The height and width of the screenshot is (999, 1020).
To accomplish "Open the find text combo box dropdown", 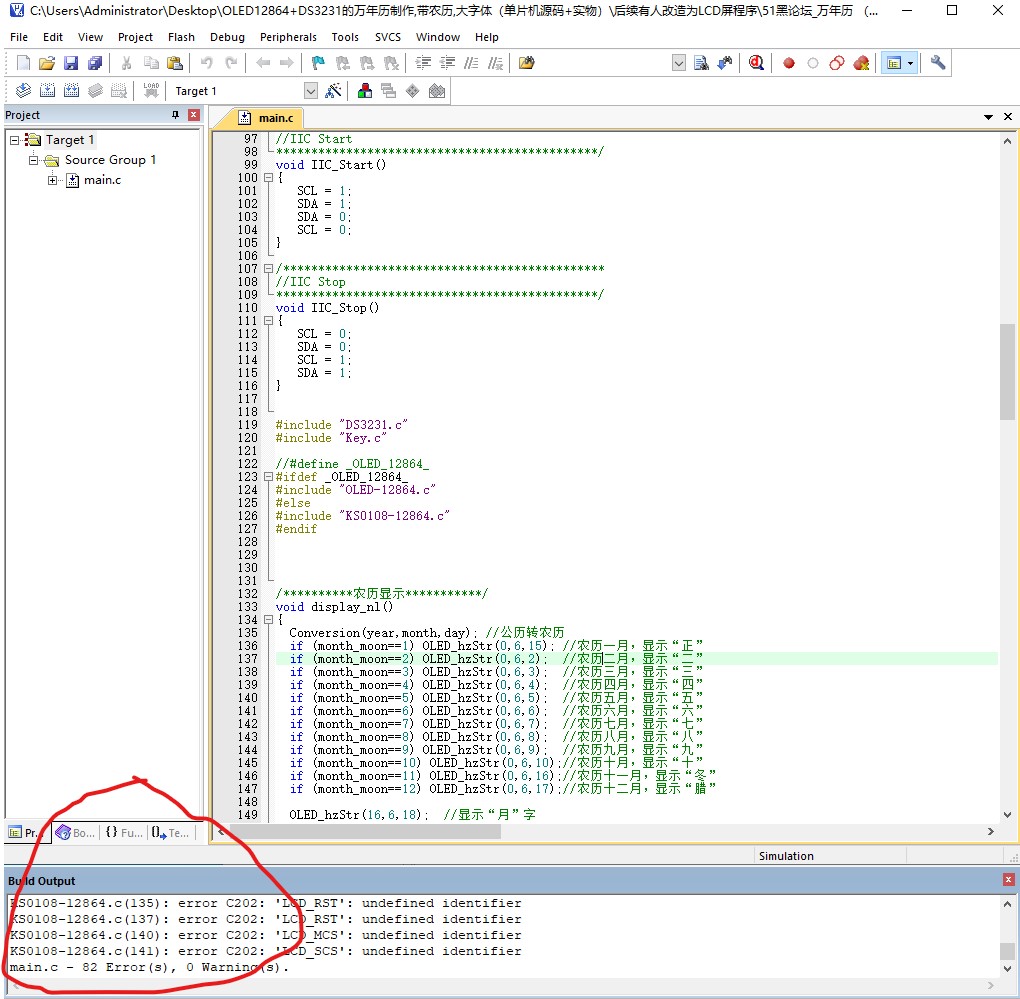I will click(678, 63).
